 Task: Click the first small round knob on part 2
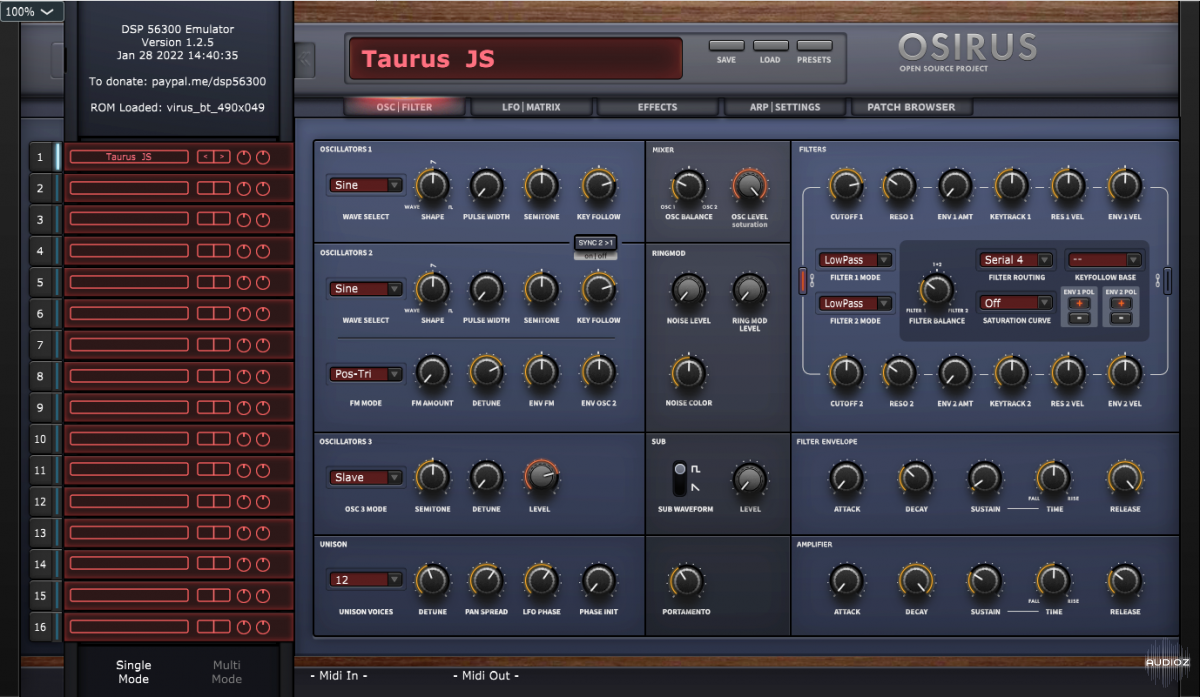pyautogui.click(x=244, y=188)
